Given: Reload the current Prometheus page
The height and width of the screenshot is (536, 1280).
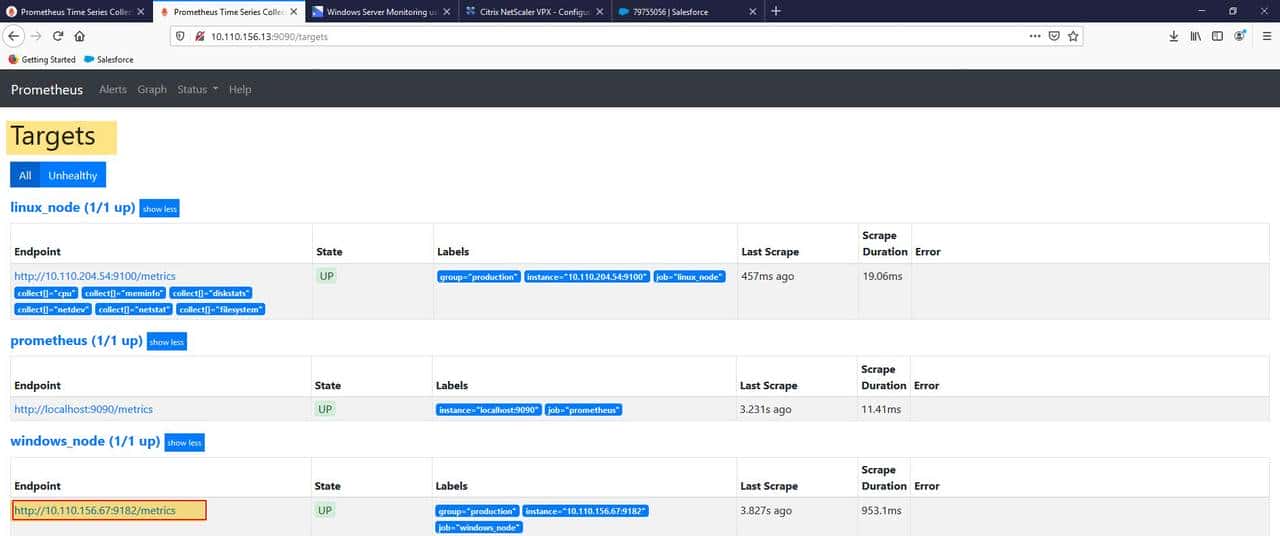Looking at the screenshot, I should click(x=58, y=36).
